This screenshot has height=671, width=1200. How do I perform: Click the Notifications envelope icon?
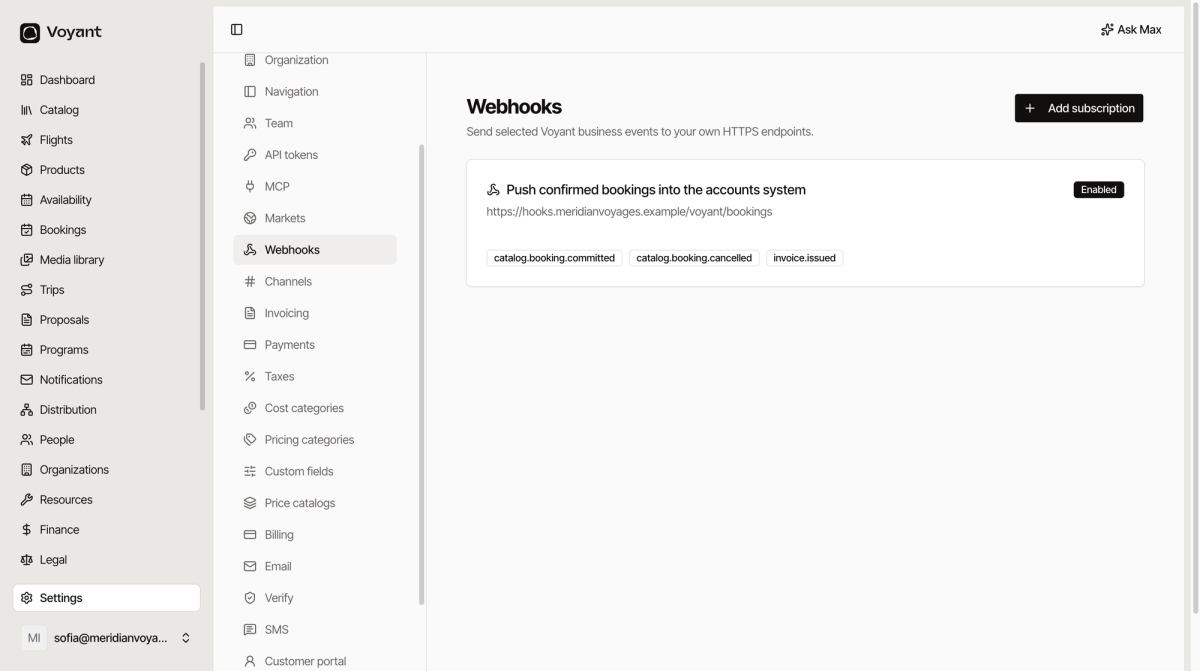27,380
